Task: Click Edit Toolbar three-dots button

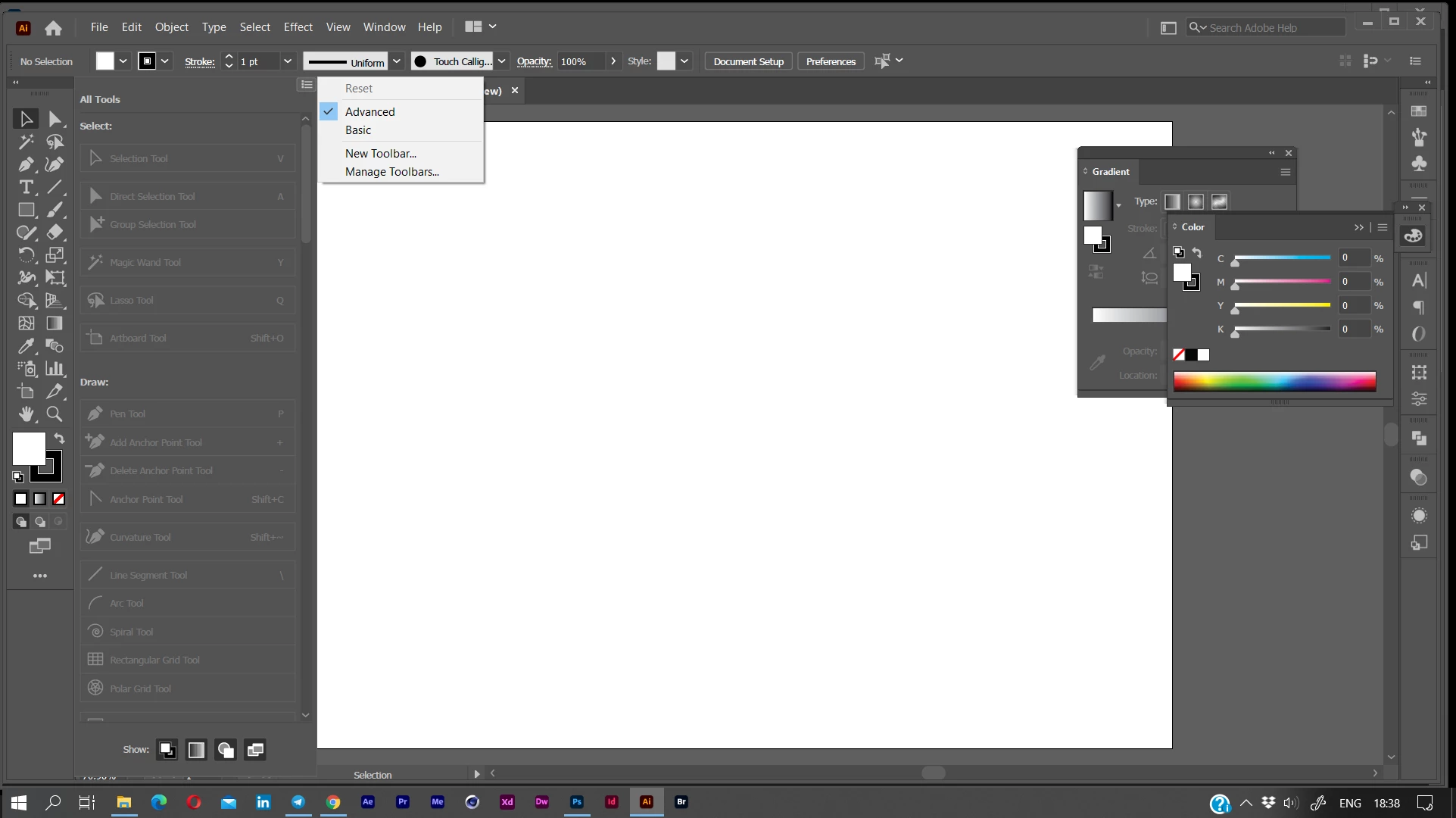Action: click(40, 576)
